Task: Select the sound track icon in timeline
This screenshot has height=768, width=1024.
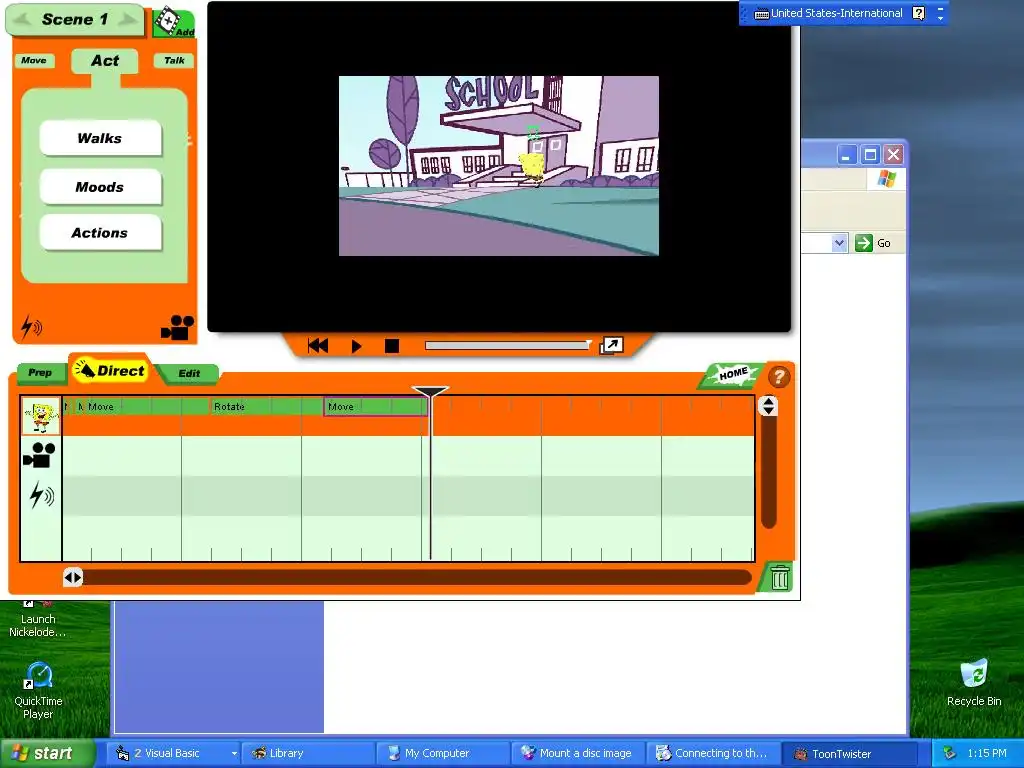Action: (40, 496)
